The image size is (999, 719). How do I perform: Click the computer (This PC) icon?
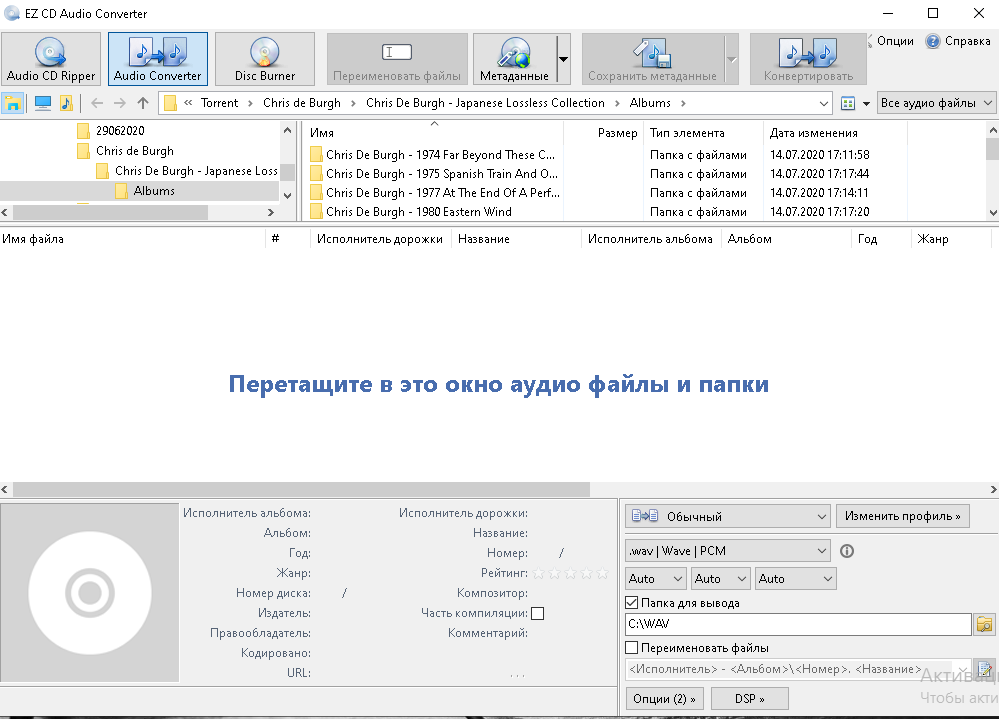click(x=43, y=103)
